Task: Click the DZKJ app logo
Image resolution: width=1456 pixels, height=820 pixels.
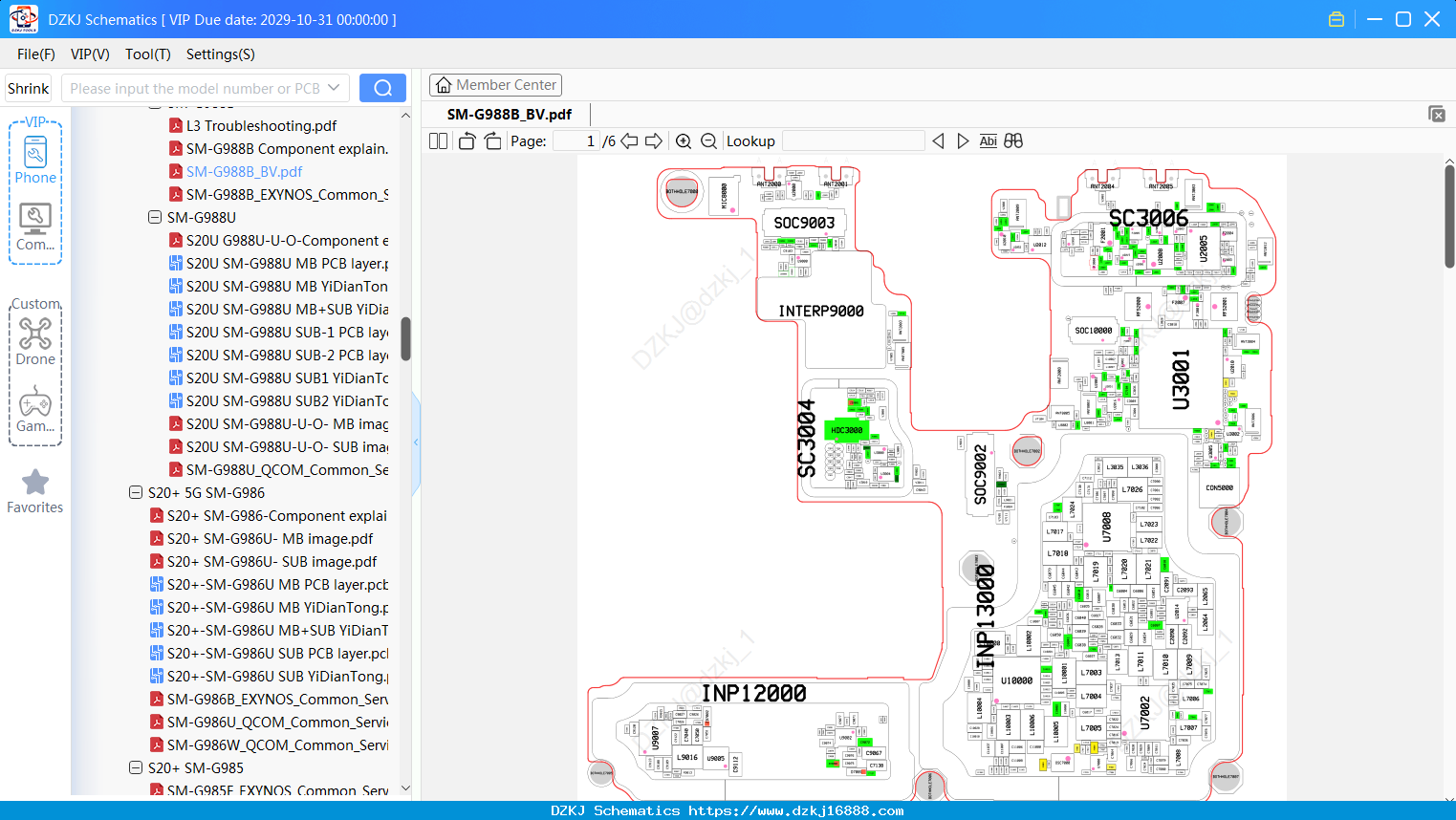Action: pyautogui.click(x=23, y=19)
